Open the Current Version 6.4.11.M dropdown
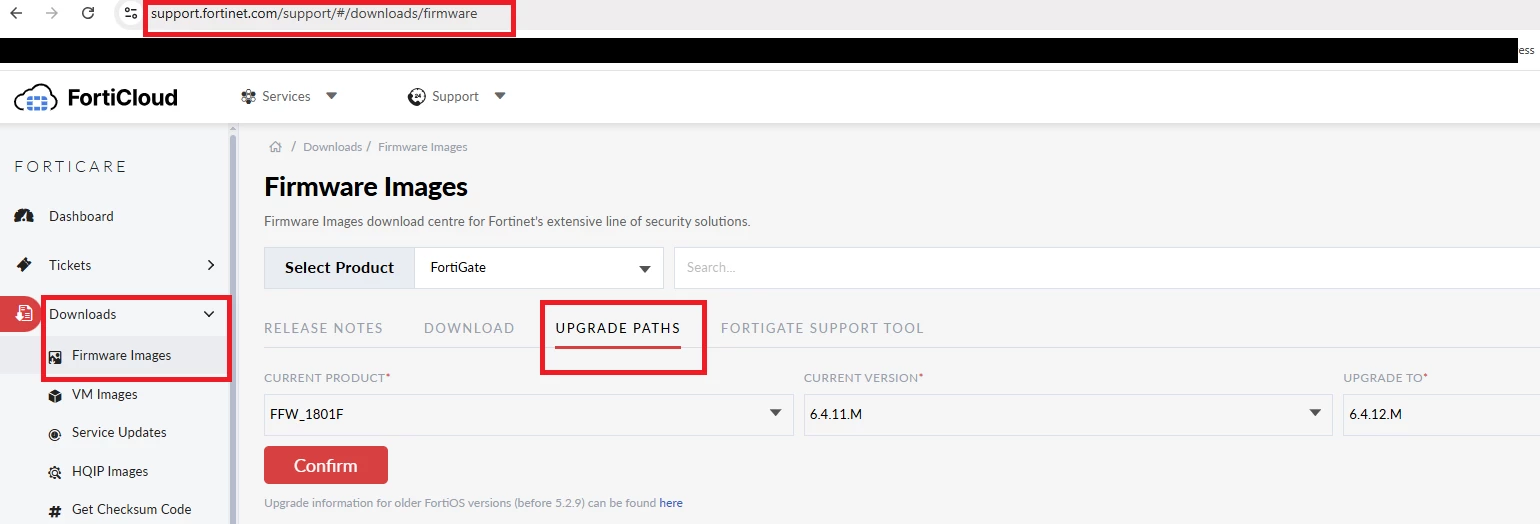The image size is (1540, 524). [1068, 414]
